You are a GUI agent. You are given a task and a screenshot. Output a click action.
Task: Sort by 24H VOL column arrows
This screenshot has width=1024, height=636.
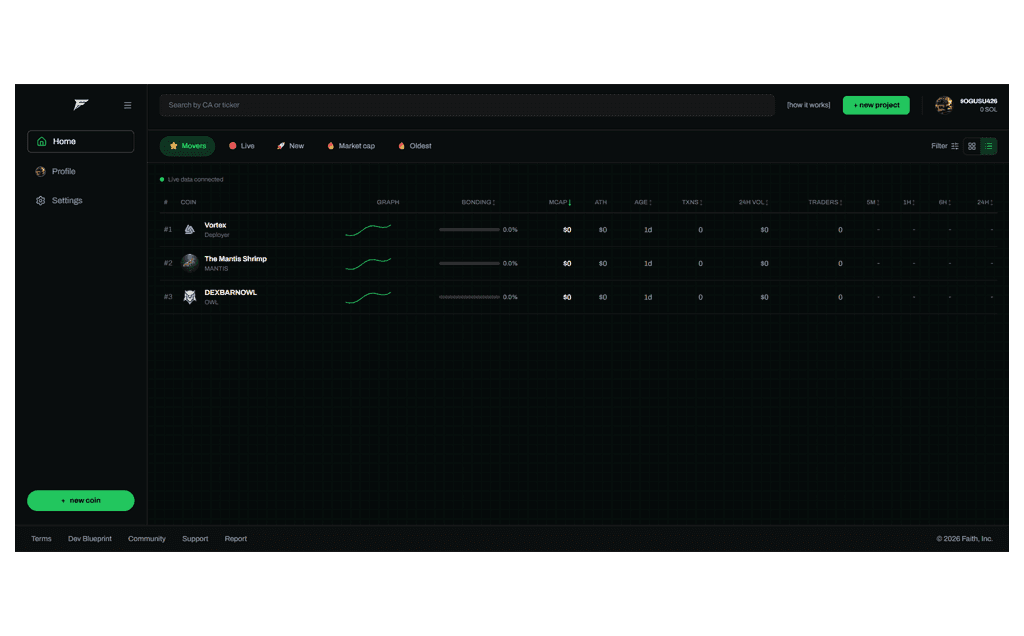tap(752, 202)
